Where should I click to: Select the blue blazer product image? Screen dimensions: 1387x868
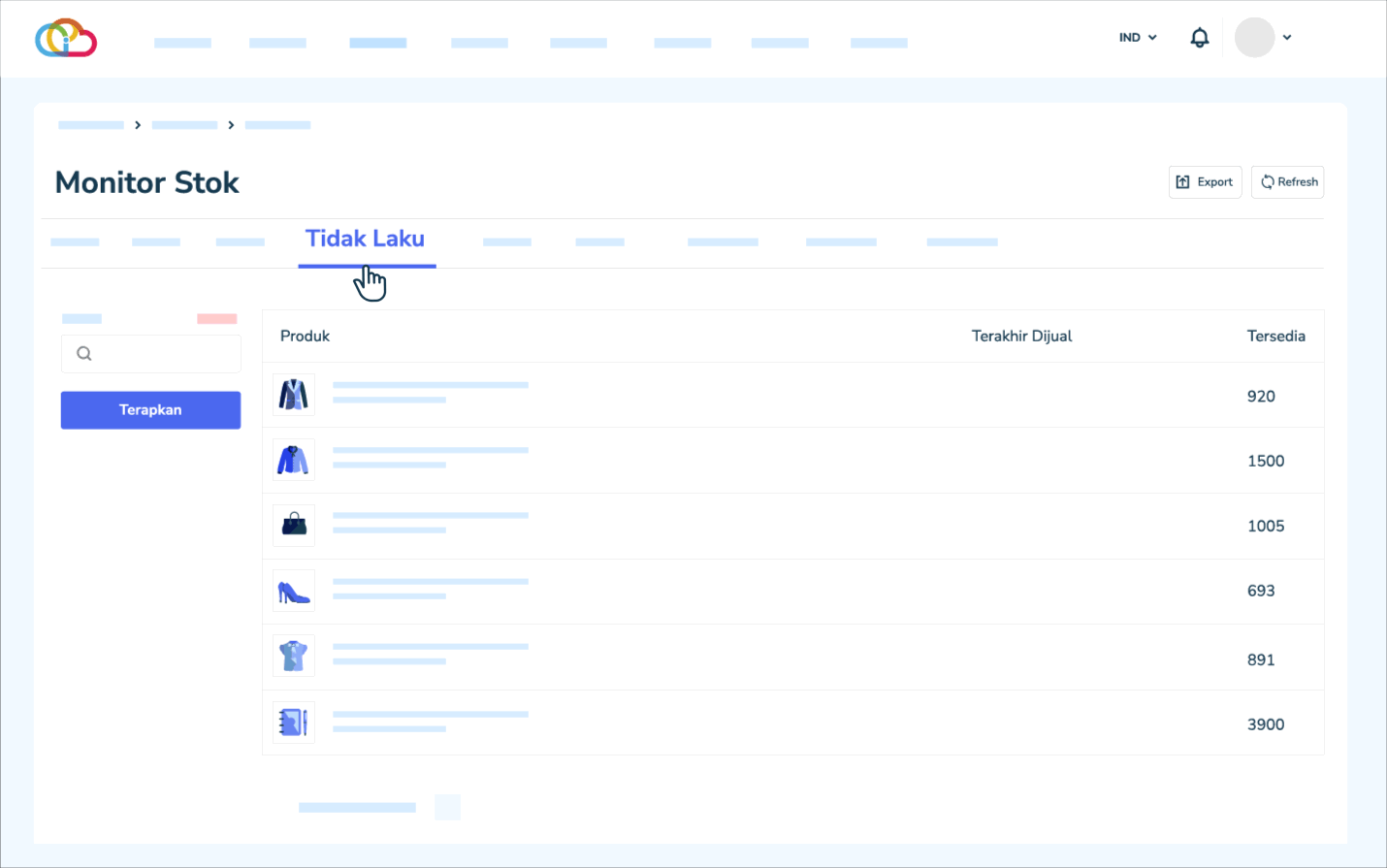pyautogui.click(x=294, y=460)
